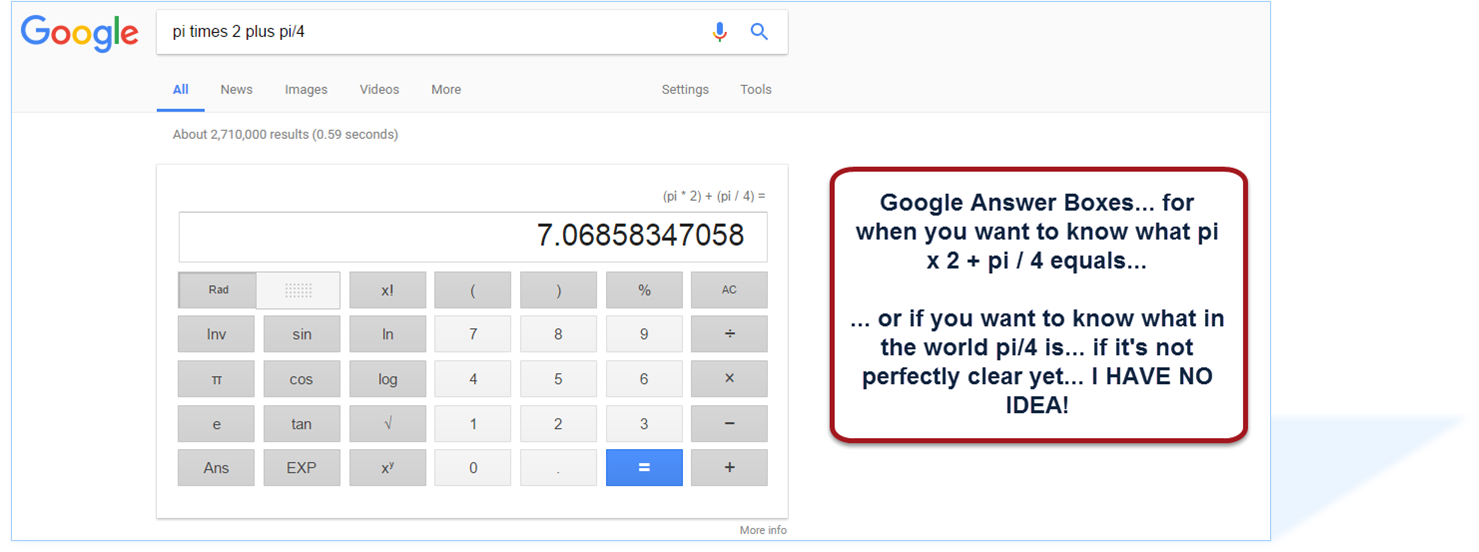Expand the search Tools options
Image resolution: width=1479 pixels, height=552 pixels.
coord(756,90)
